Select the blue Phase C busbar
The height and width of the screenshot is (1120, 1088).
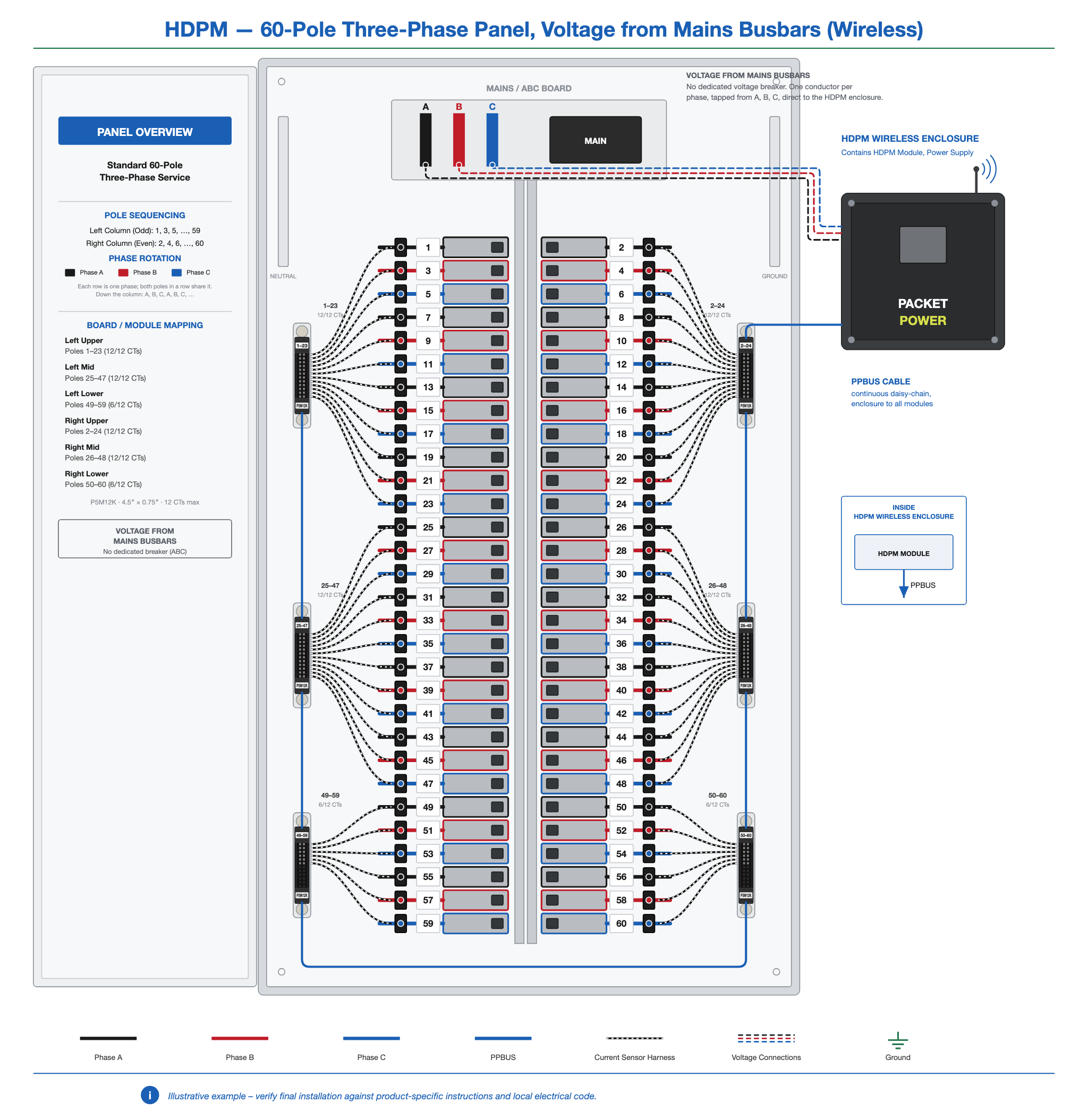click(492, 140)
